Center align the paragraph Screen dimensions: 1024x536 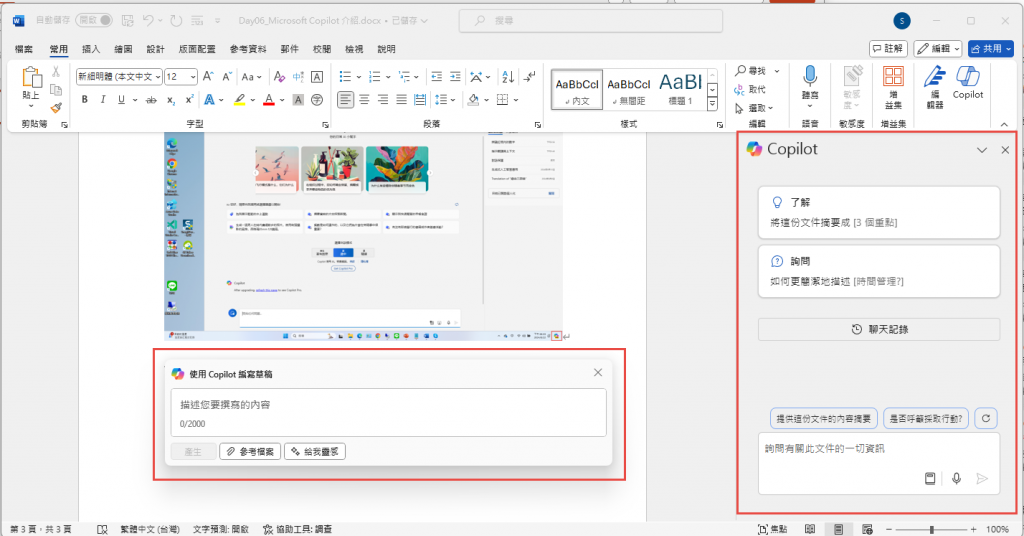click(364, 100)
